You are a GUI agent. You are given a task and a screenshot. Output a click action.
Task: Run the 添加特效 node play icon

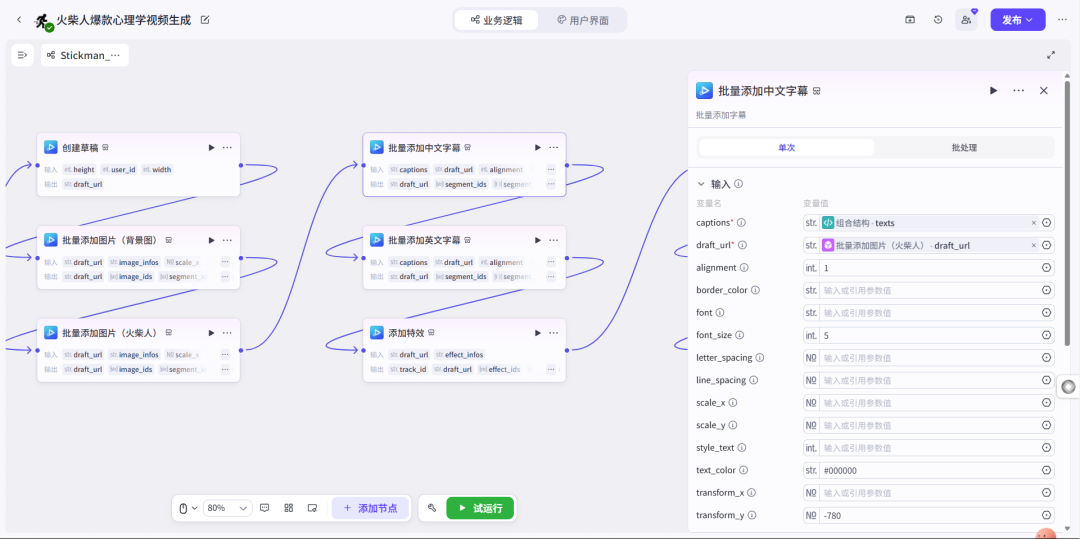click(538, 333)
